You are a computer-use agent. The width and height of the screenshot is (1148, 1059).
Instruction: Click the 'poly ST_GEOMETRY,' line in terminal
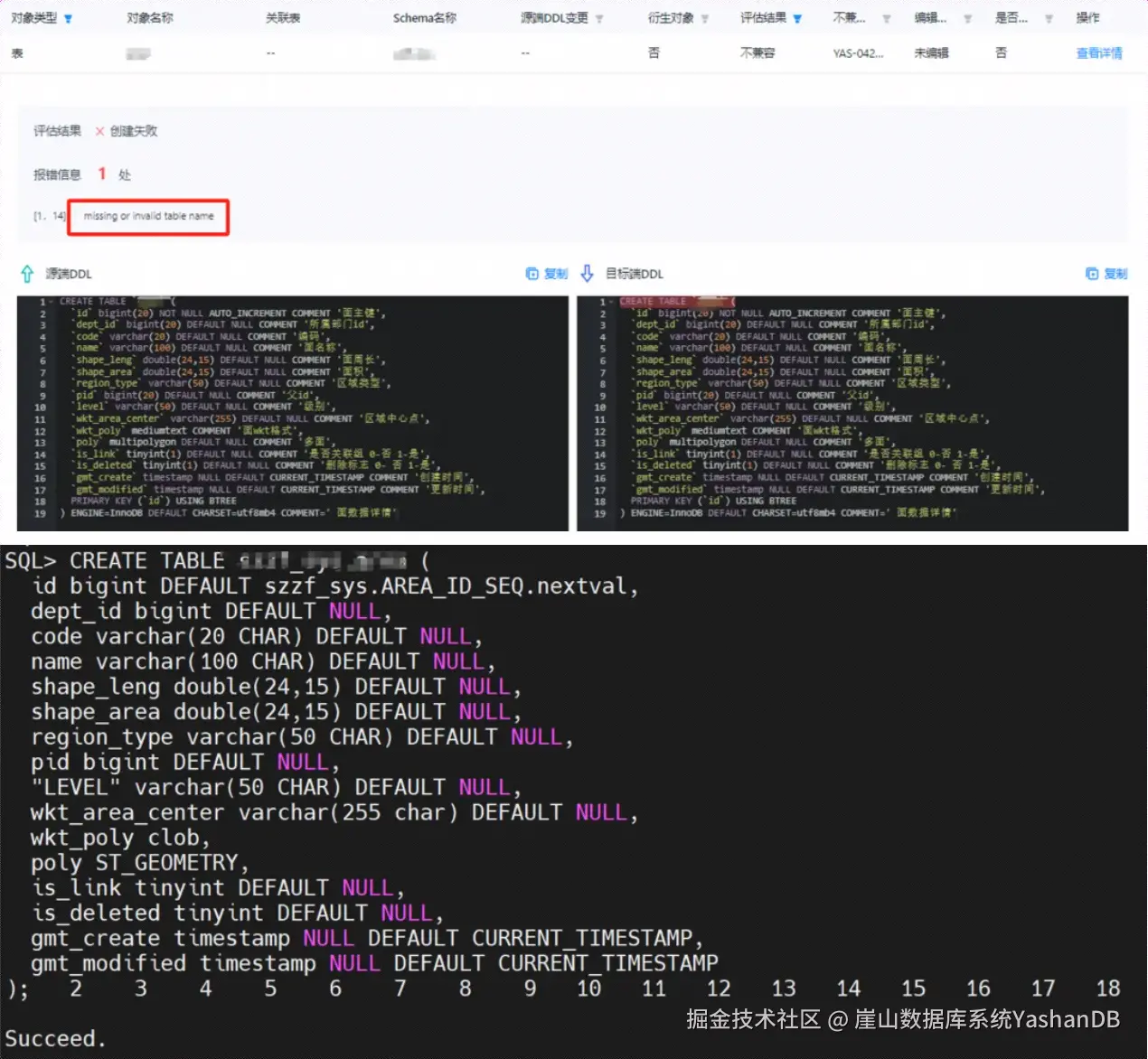139,863
